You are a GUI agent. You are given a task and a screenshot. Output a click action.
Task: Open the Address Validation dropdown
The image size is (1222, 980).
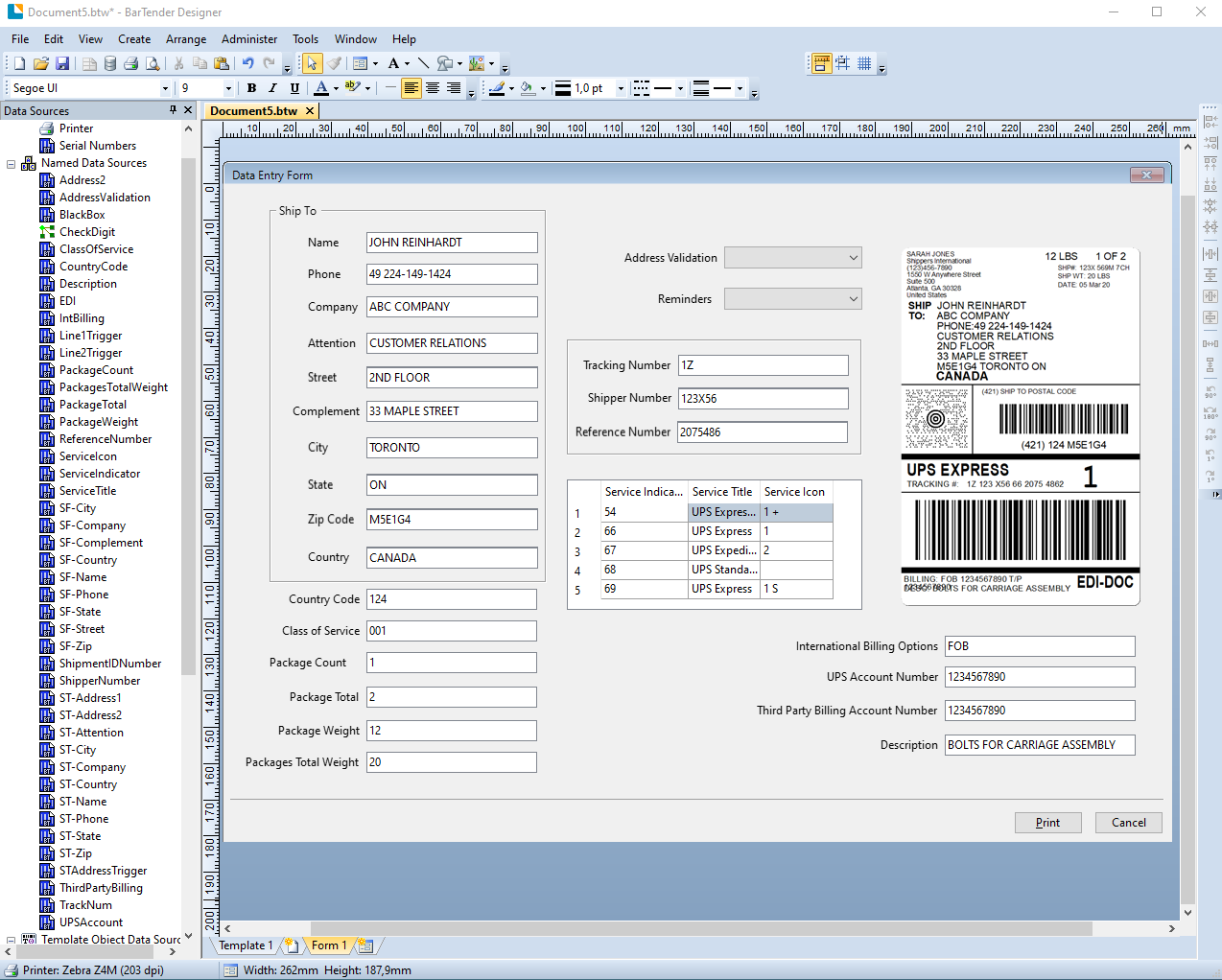[793, 258]
